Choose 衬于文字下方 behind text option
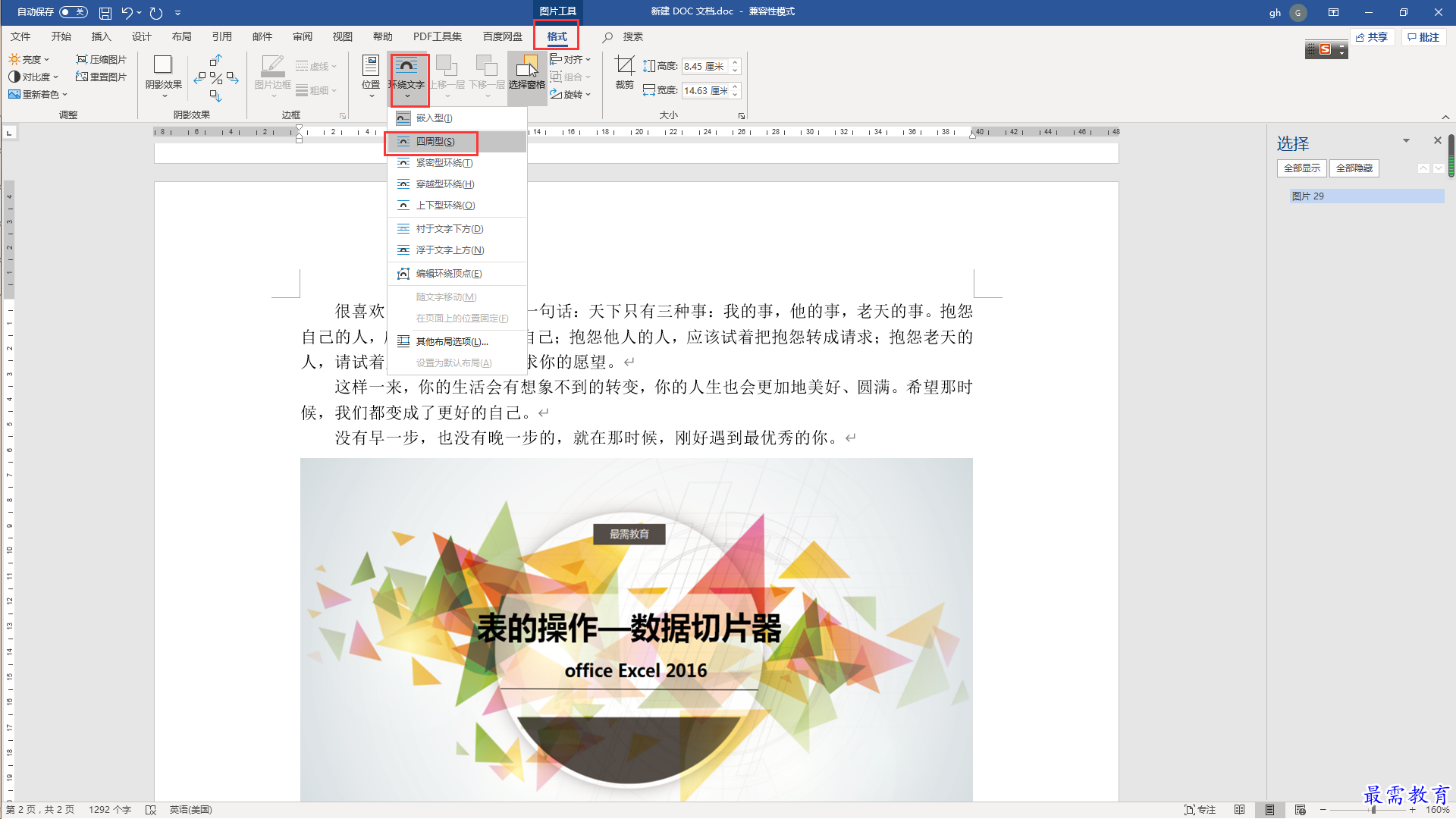This screenshot has width=1456, height=819. click(x=457, y=229)
